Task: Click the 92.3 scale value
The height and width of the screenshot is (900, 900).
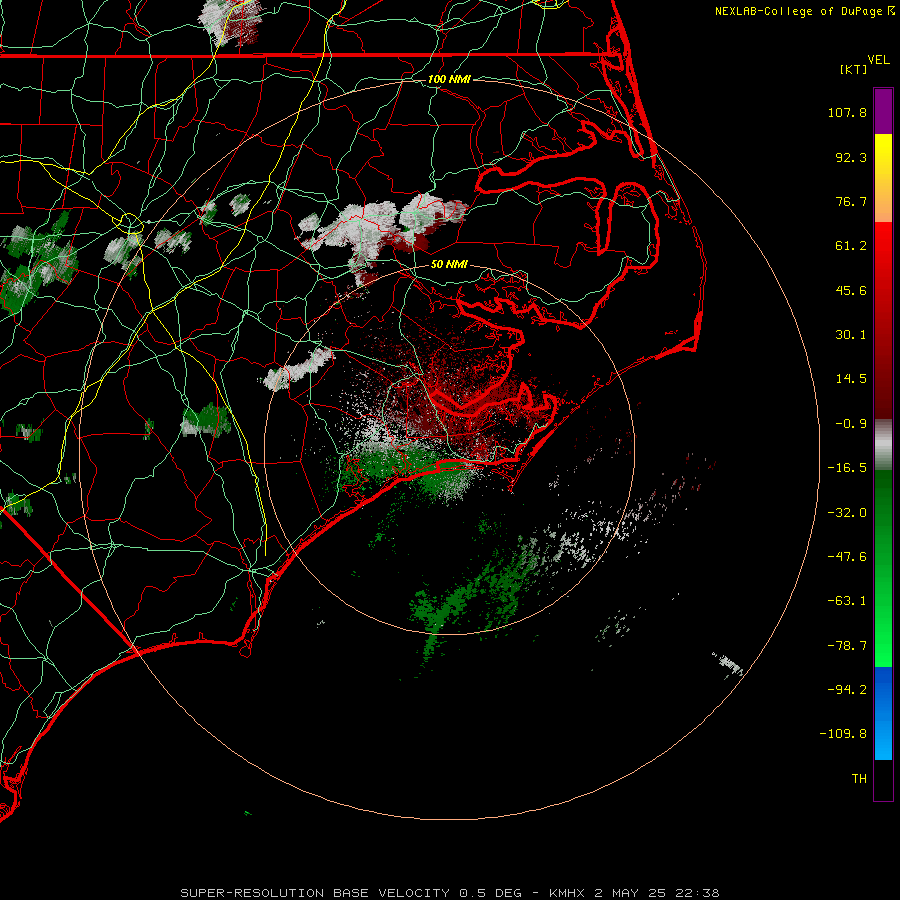Action: [x=851, y=157]
